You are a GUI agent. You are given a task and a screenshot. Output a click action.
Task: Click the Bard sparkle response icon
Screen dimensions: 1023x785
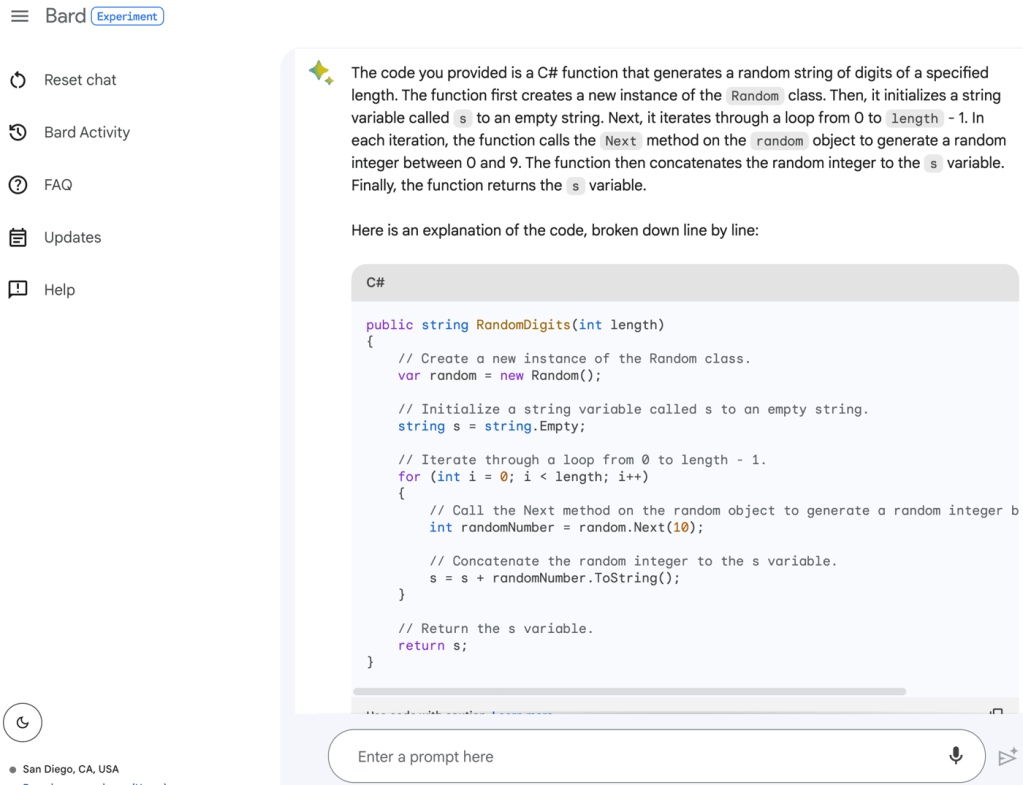point(321,73)
